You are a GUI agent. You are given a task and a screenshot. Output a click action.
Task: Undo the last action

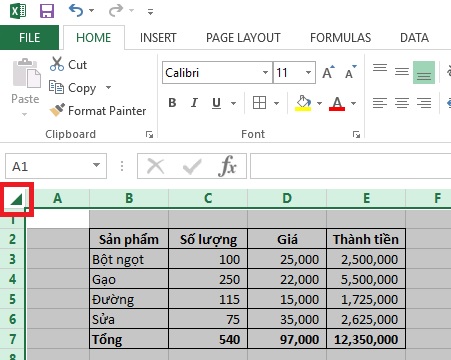pyautogui.click(x=76, y=11)
